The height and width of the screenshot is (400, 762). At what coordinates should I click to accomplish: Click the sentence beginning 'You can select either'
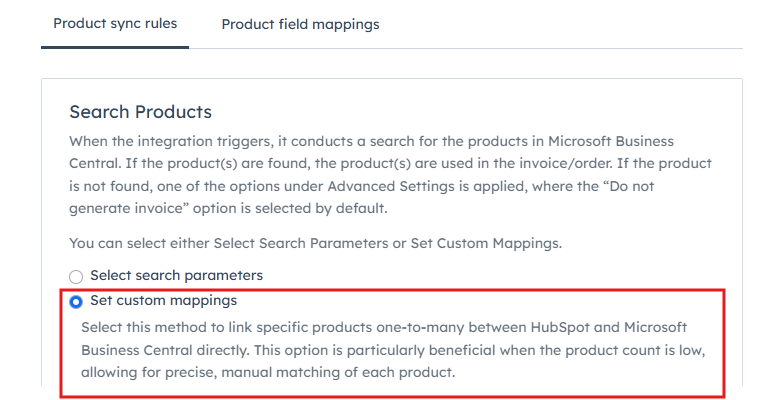click(x=315, y=243)
